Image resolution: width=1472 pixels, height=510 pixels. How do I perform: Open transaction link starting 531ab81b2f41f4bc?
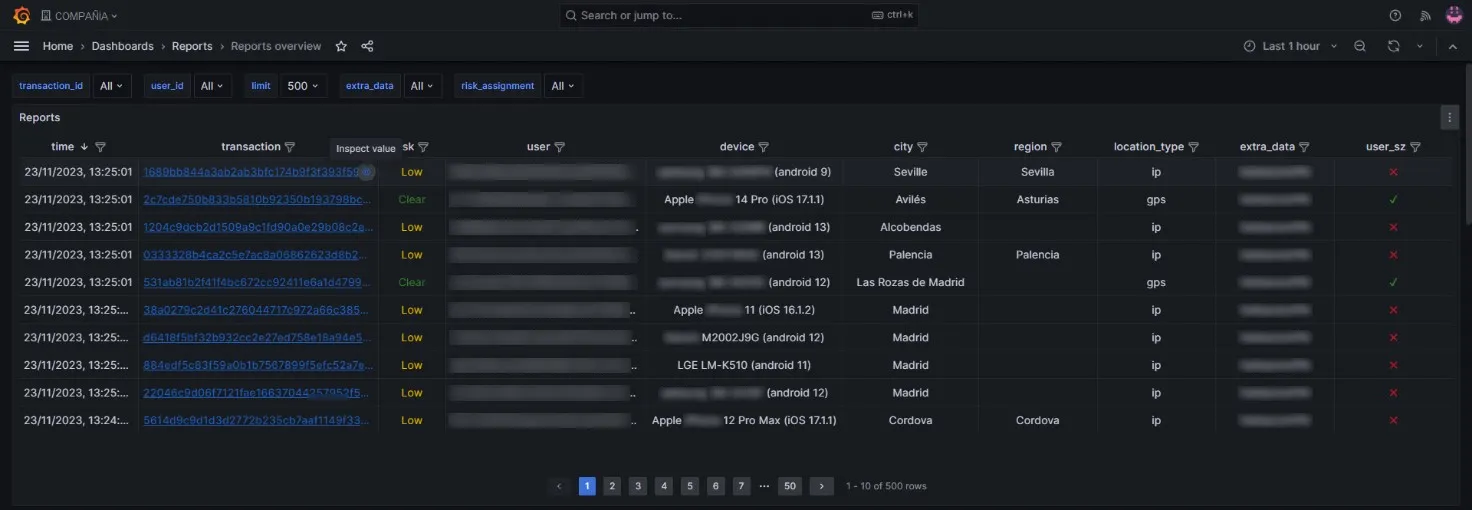coord(258,282)
